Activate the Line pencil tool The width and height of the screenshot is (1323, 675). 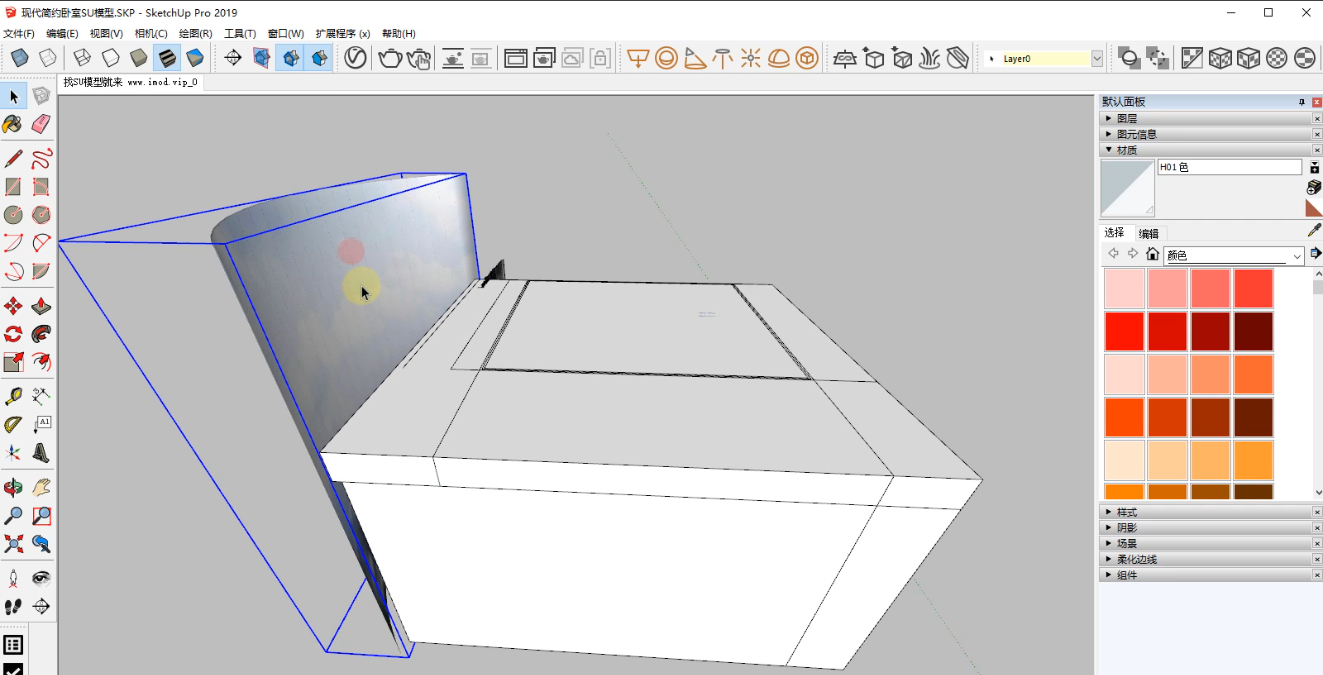(13, 159)
